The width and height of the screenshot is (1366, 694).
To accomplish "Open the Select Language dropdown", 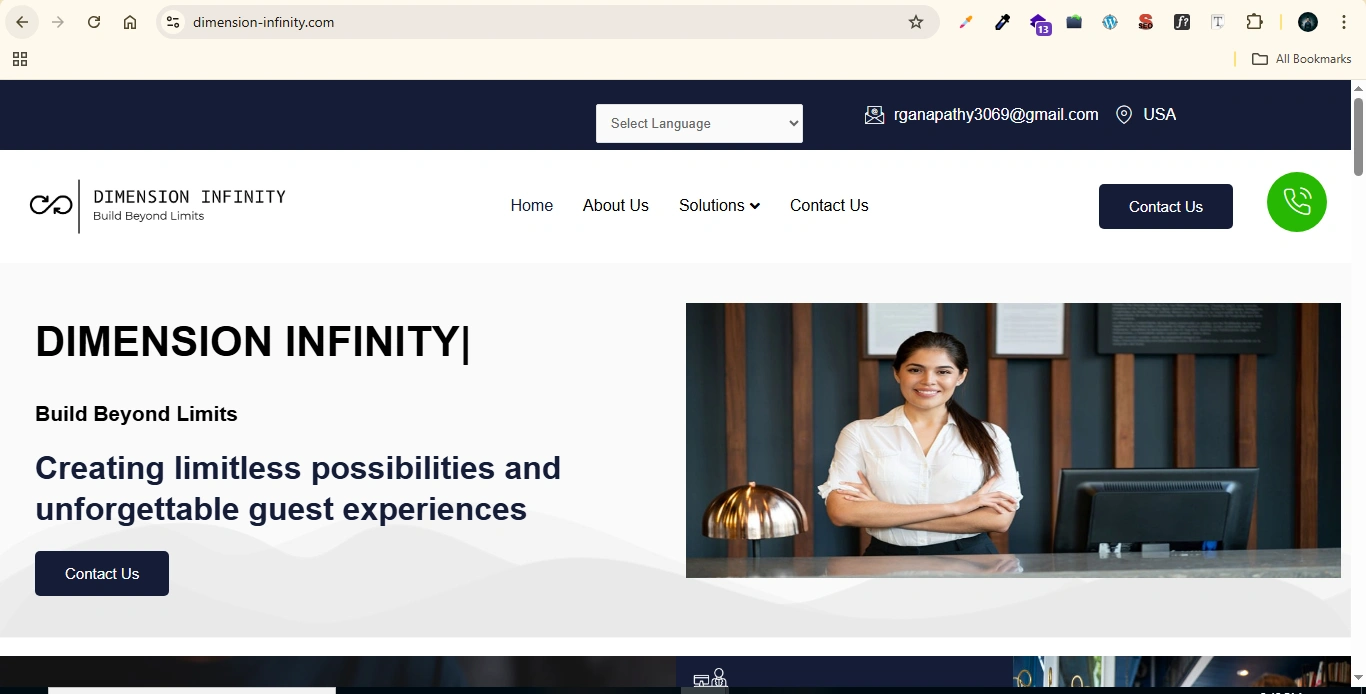I will click(x=699, y=124).
